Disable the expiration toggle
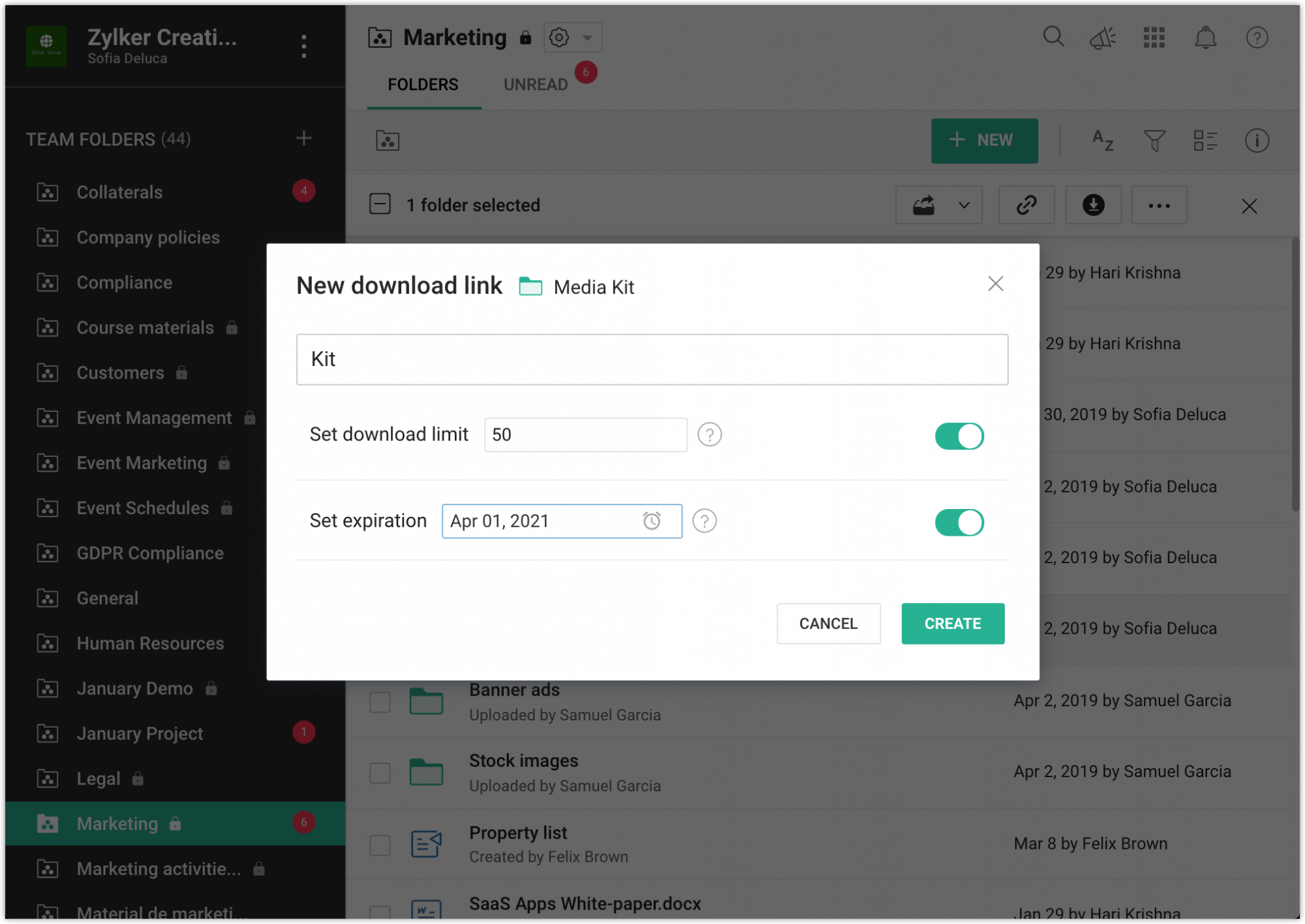Screen dimensions: 1305x924 (x=959, y=522)
